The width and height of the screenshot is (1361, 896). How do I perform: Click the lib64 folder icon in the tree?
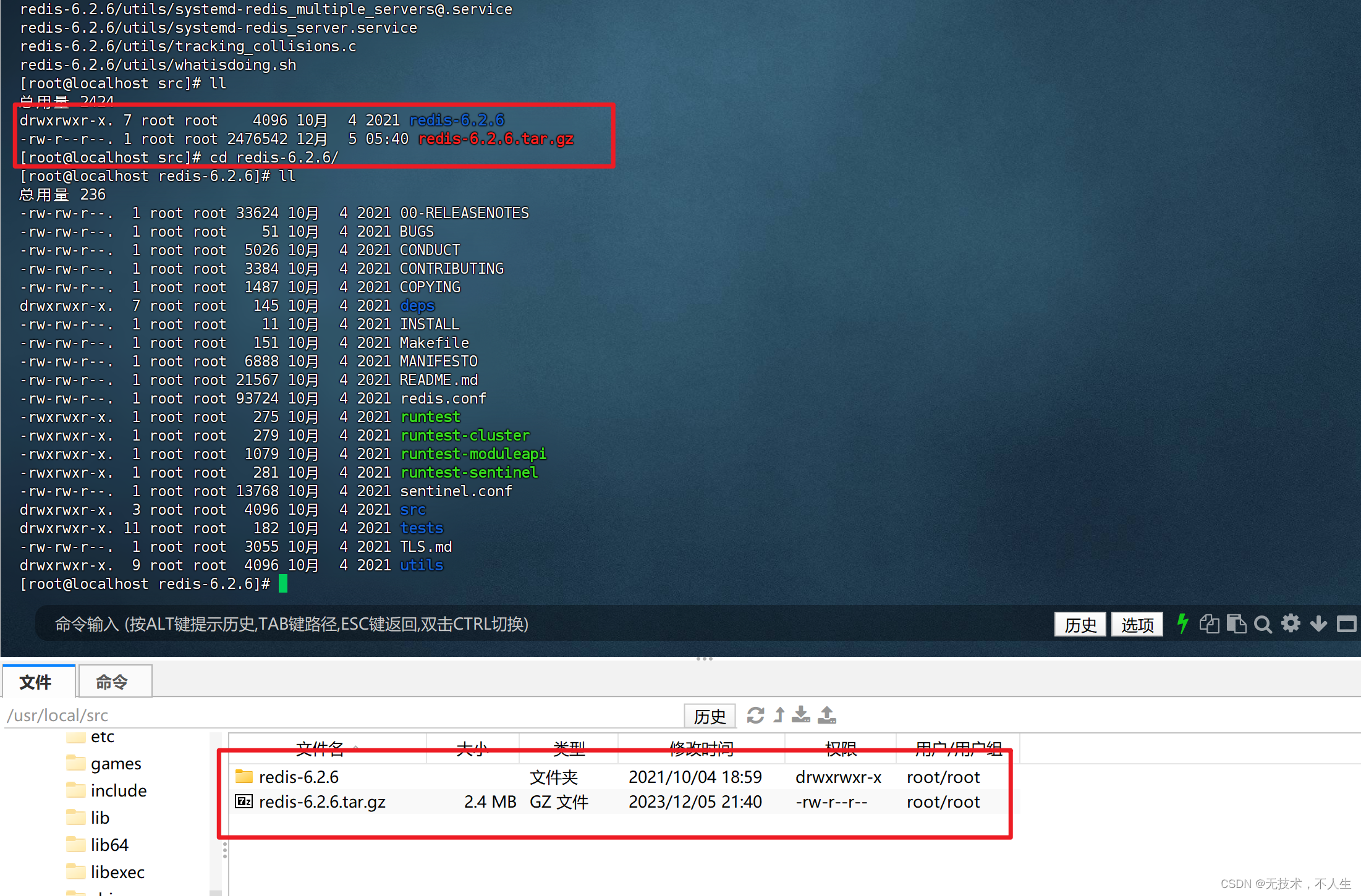coord(76,845)
